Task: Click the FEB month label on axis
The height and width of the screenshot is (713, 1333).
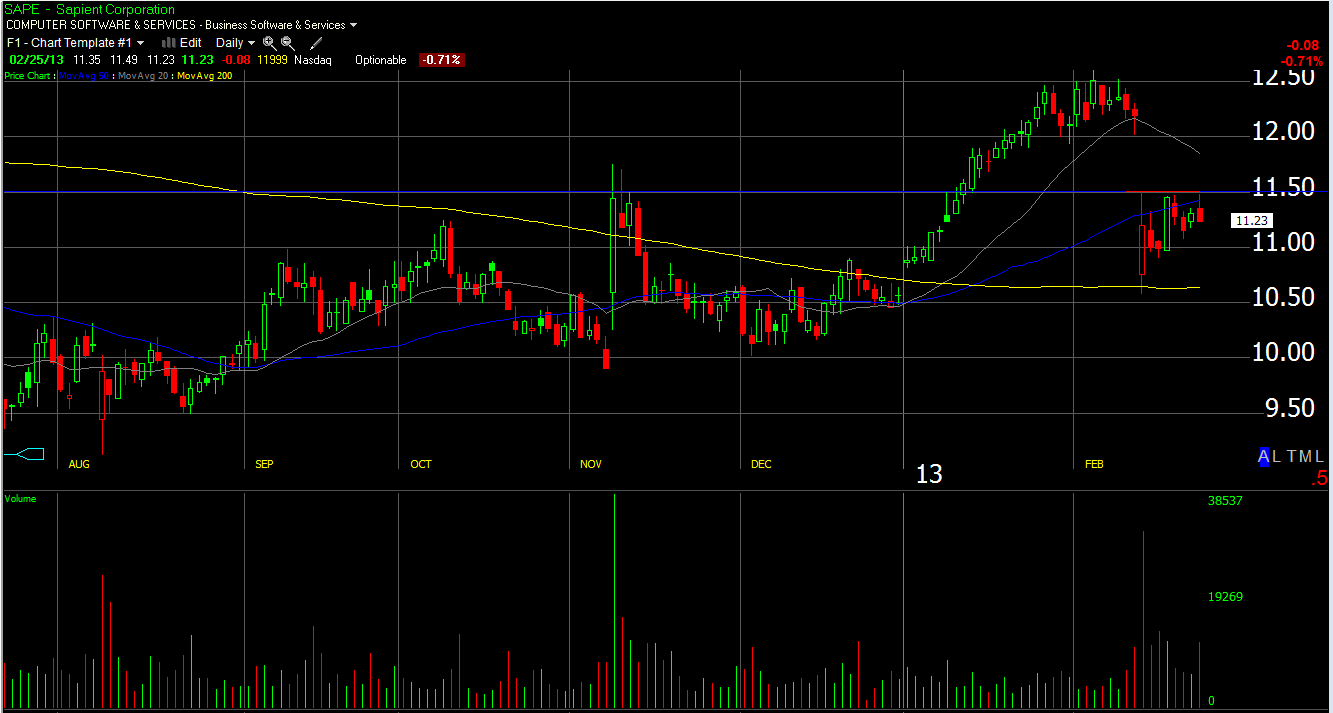Action: [1094, 464]
